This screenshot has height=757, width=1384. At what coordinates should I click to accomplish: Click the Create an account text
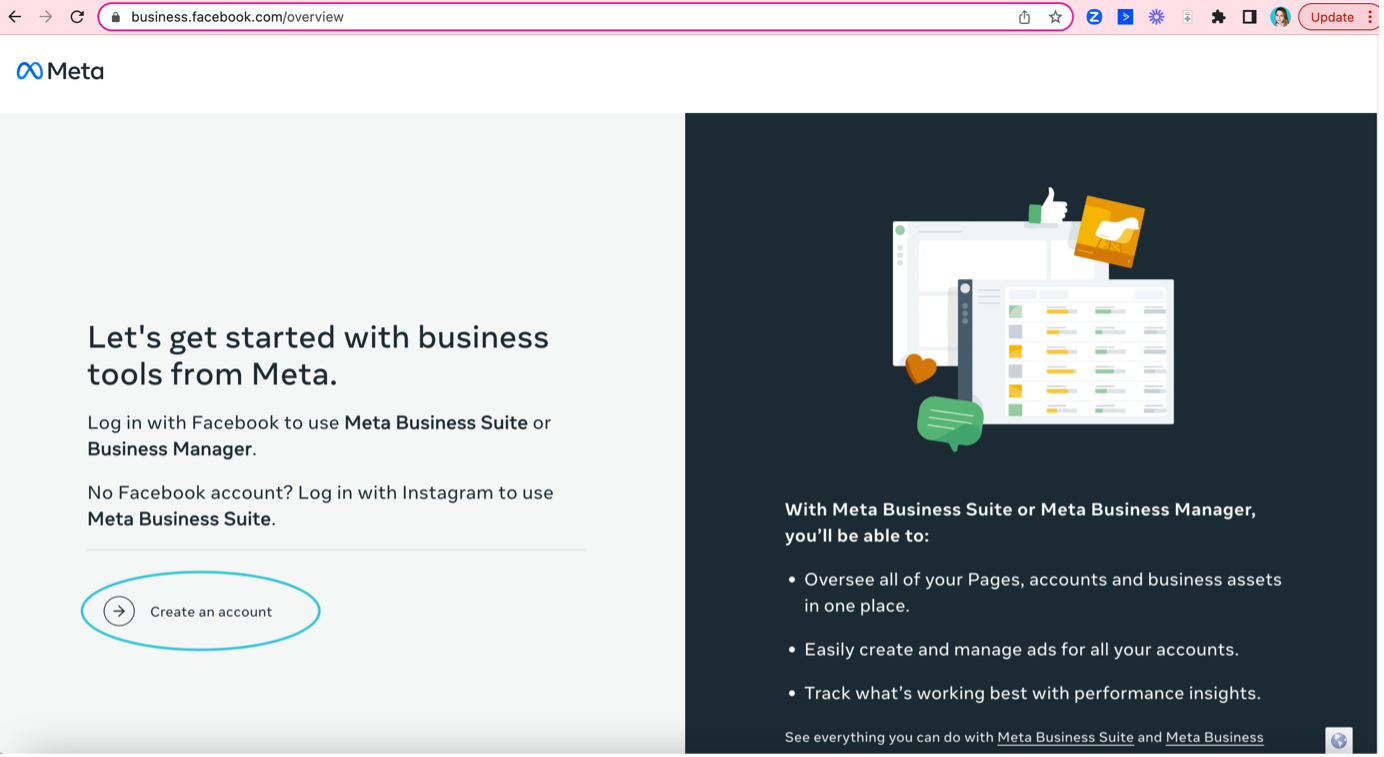click(211, 612)
